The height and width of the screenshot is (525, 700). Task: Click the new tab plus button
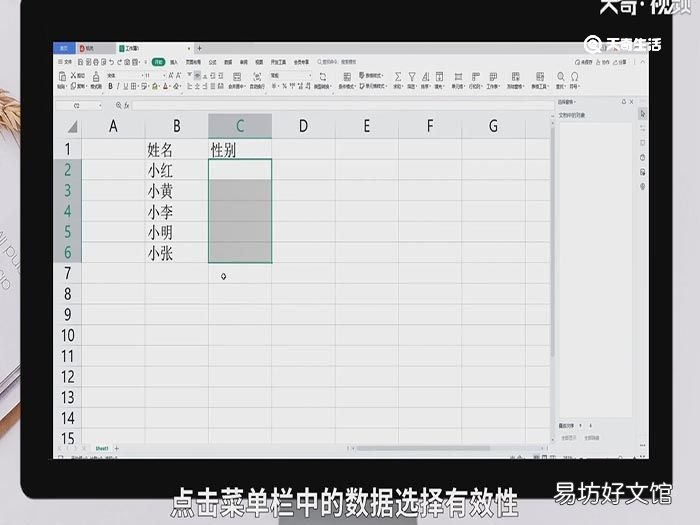point(200,48)
